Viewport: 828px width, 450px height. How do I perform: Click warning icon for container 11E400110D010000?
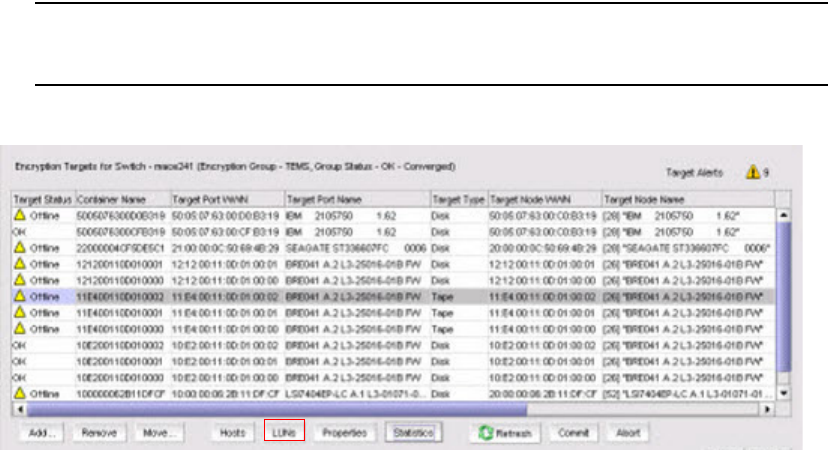pyautogui.click(x=20, y=328)
